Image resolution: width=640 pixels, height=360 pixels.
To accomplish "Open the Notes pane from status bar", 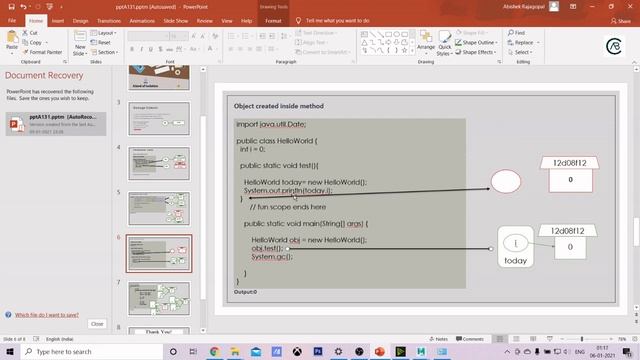I will point(439,339).
